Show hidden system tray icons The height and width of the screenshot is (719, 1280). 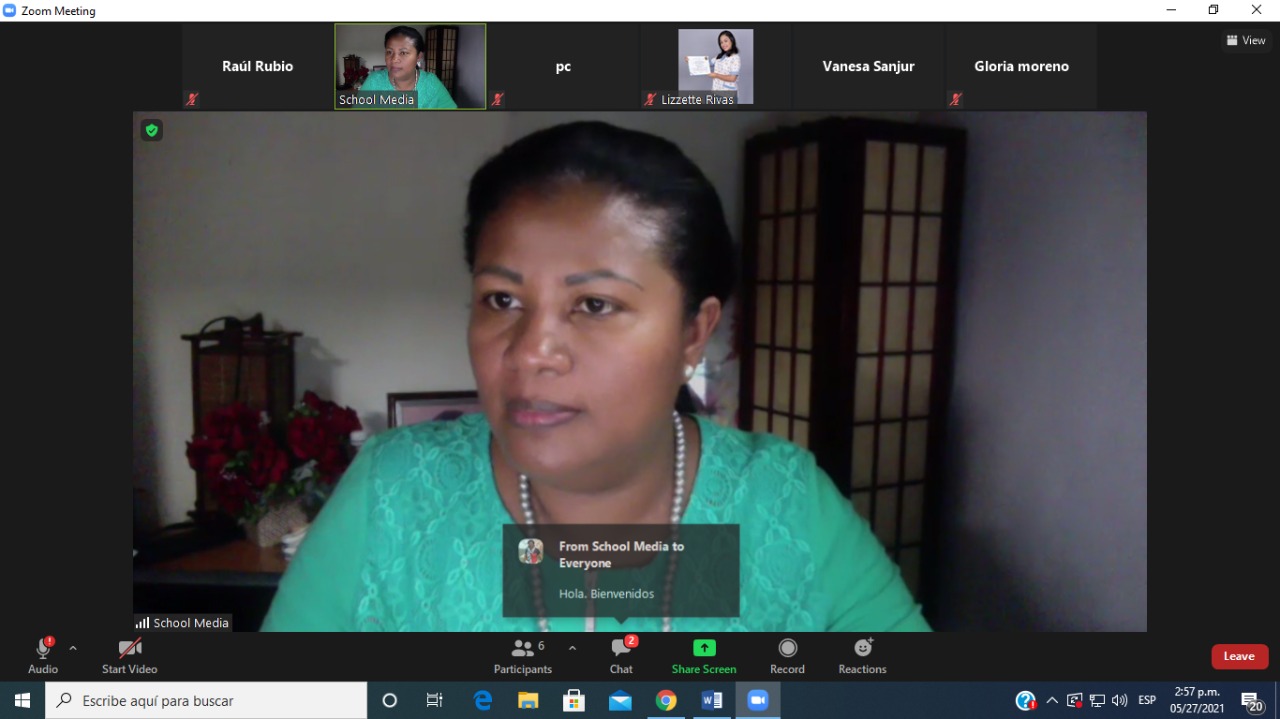(1052, 701)
